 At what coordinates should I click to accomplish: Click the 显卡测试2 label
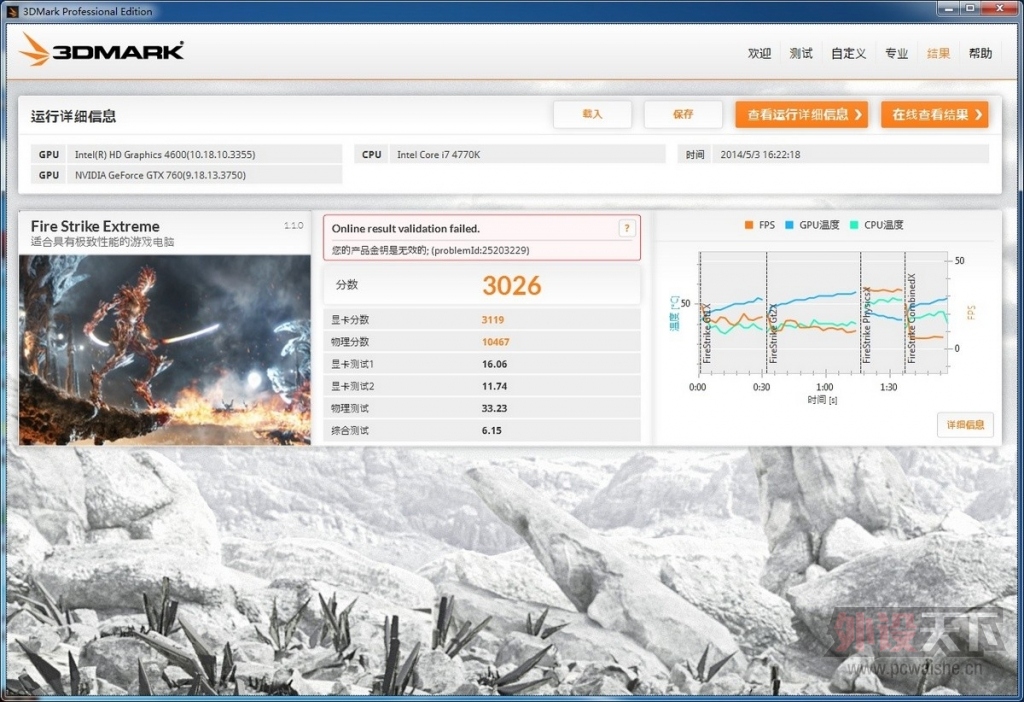pos(353,387)
